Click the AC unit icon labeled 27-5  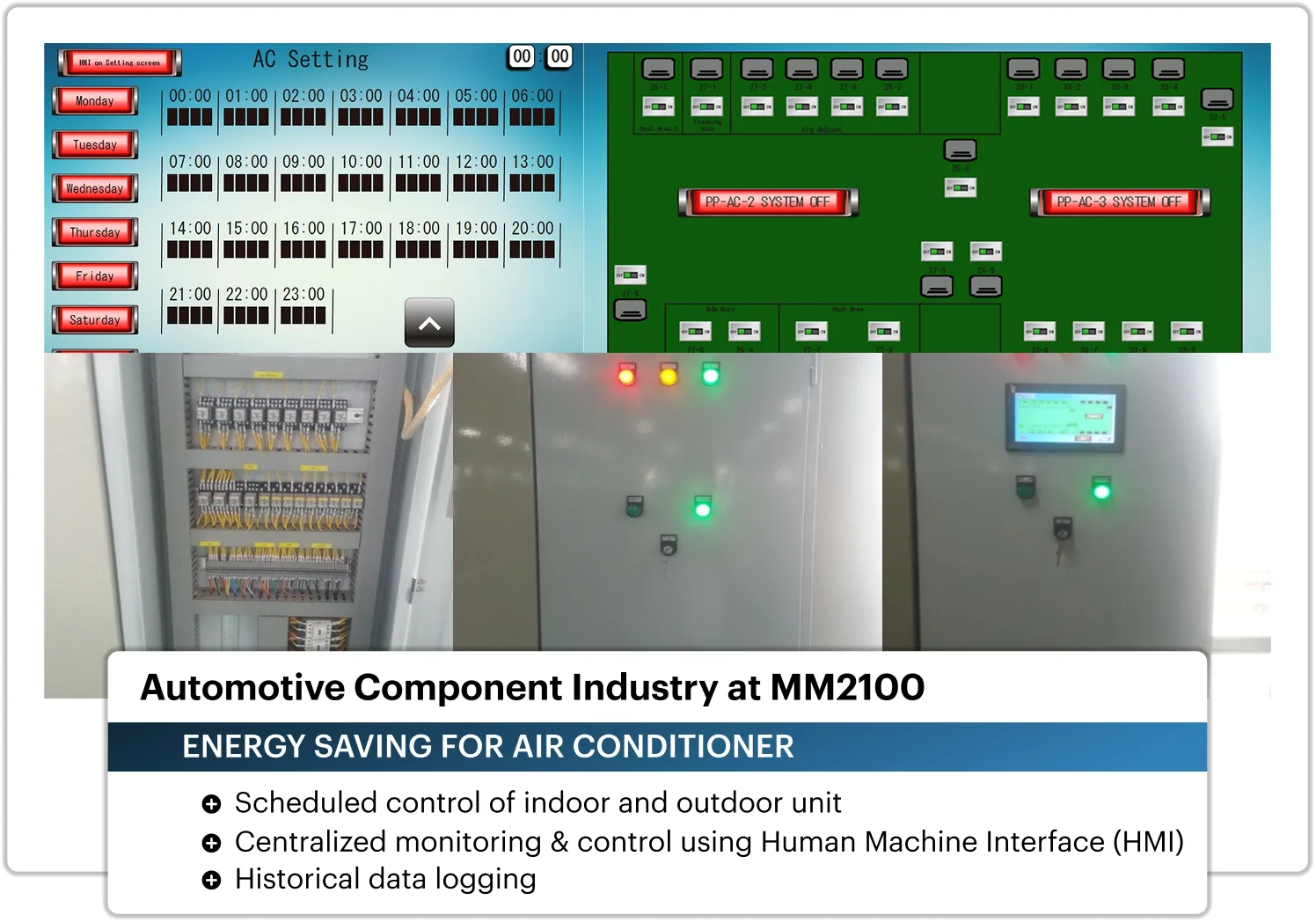[x=630, y=310]
